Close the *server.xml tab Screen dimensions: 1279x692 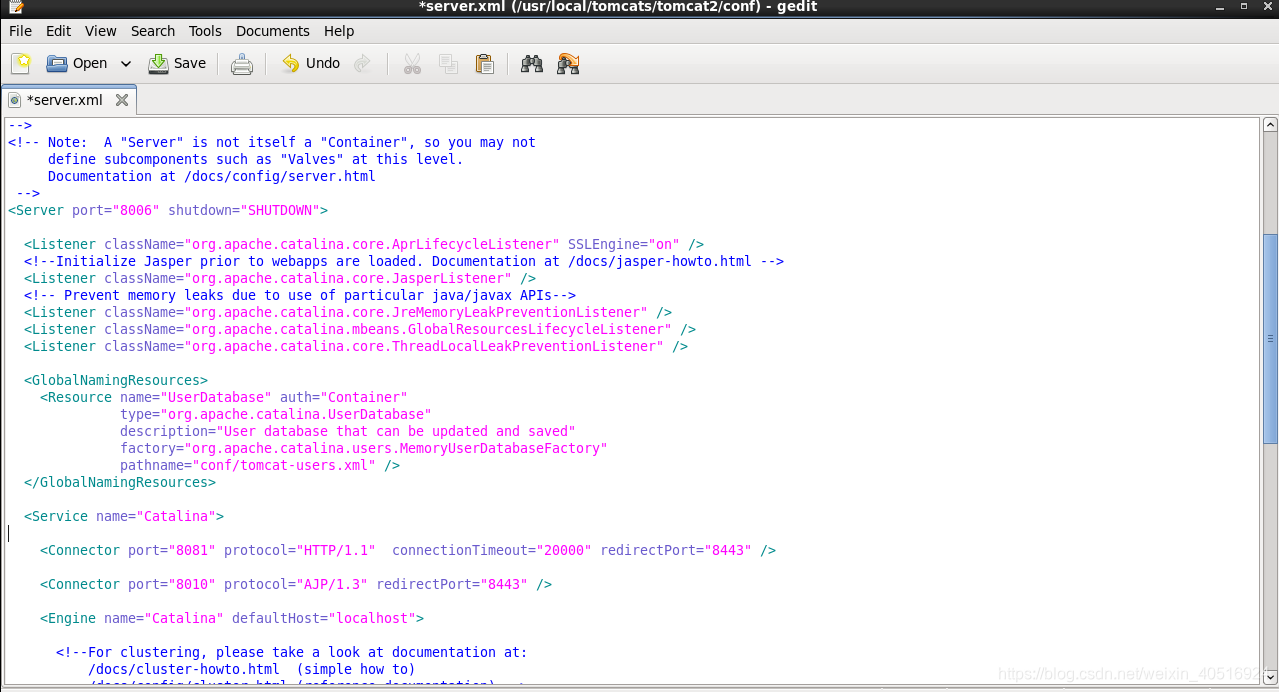pyautogui.click(x=122, y=100)
